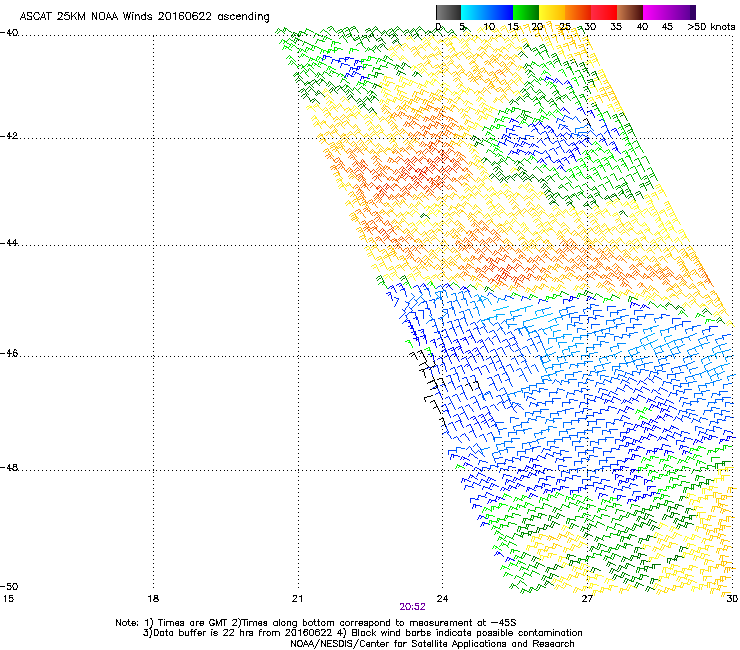
Task: Click the -42 latitude axis label
Action: [x=9, y=136]
